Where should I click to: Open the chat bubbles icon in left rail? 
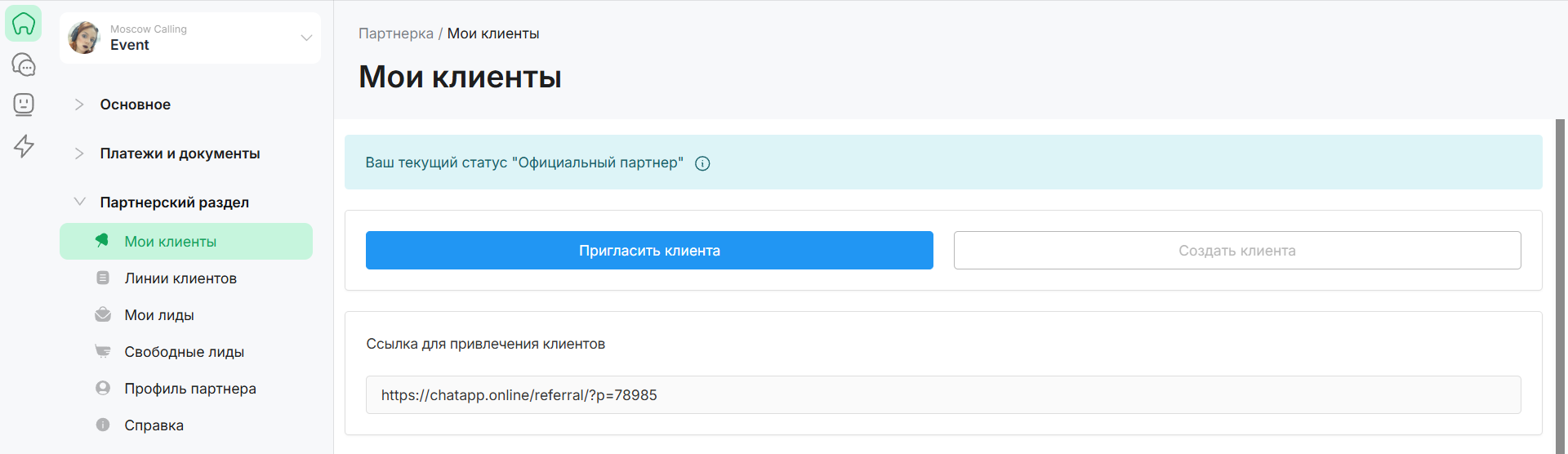(24, 65)
